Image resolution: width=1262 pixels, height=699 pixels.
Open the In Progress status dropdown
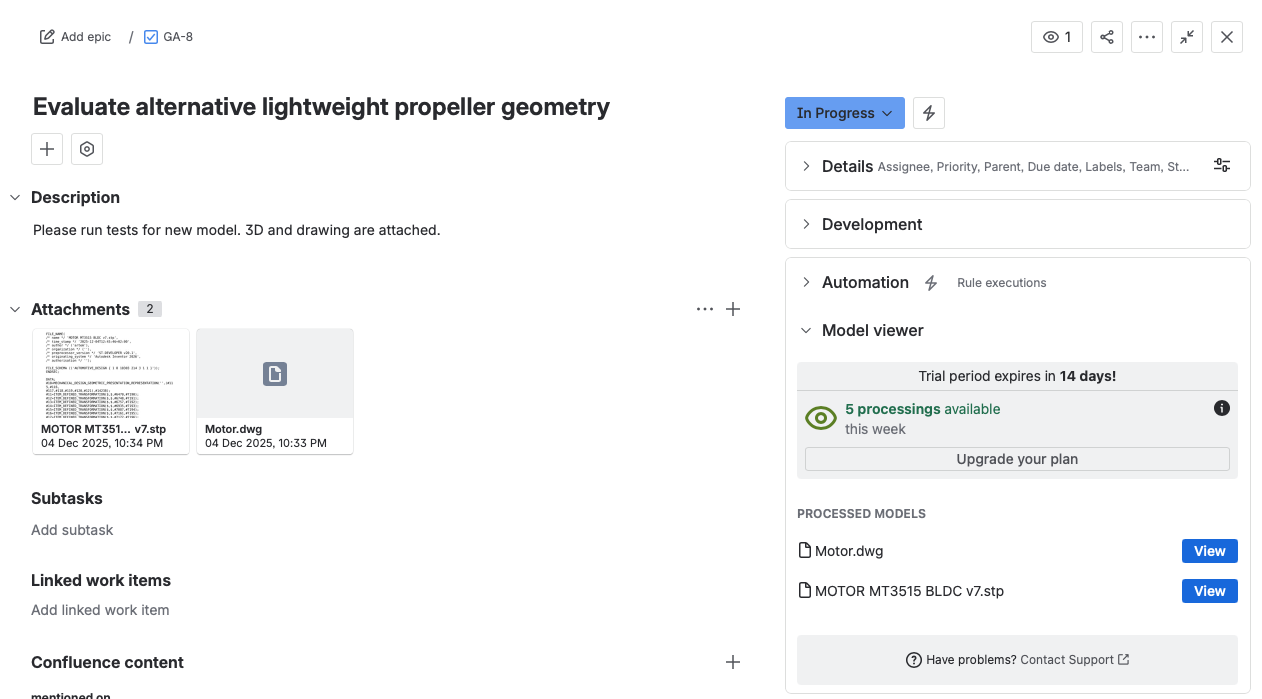coord(844,113)
